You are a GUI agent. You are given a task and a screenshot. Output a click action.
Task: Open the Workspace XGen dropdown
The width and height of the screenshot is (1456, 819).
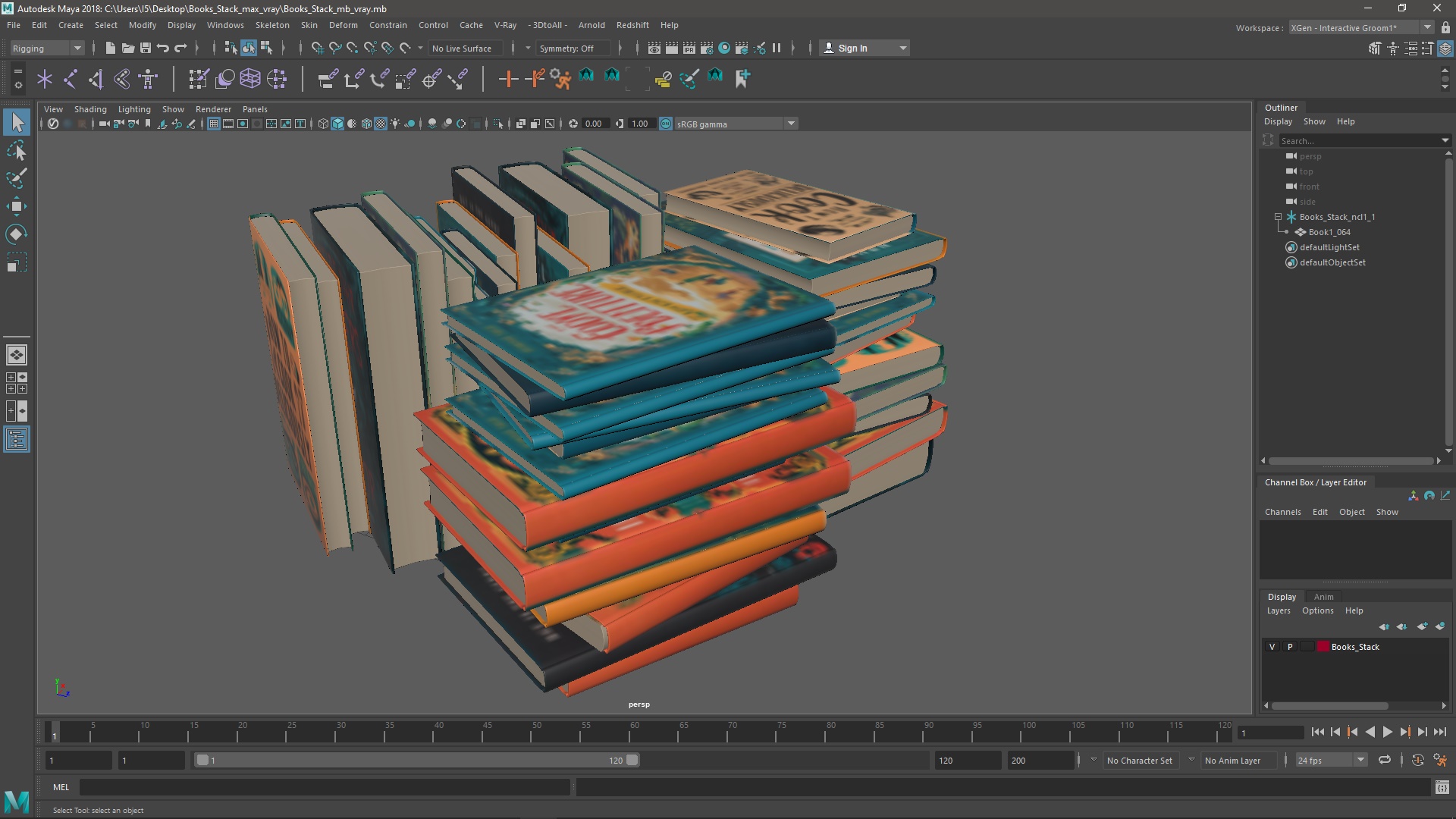[x=1361, y=27]
